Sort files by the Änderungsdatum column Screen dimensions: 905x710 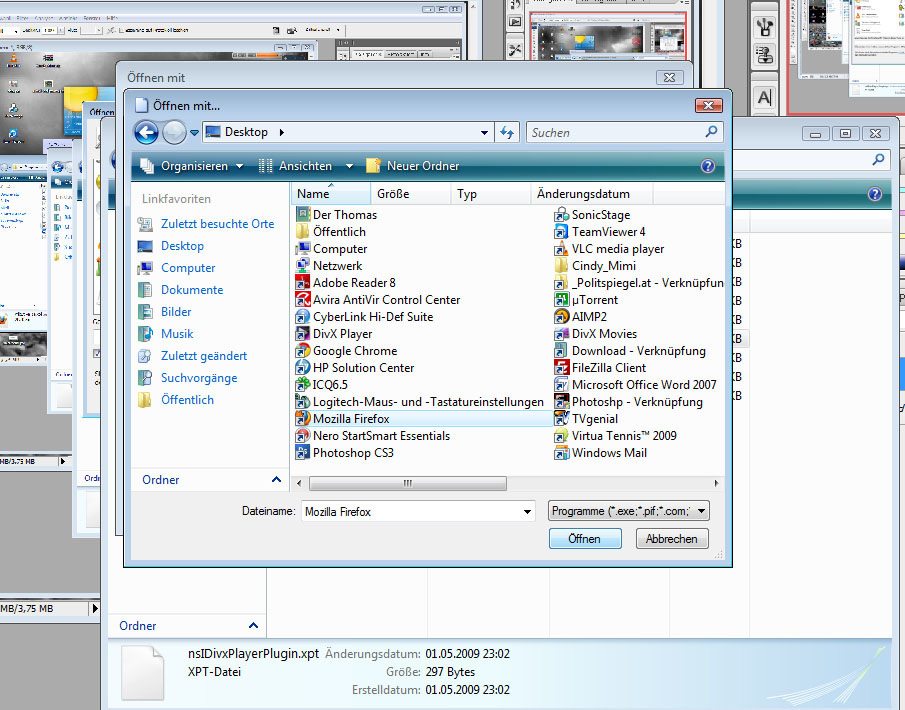click(x=592, y=194)
